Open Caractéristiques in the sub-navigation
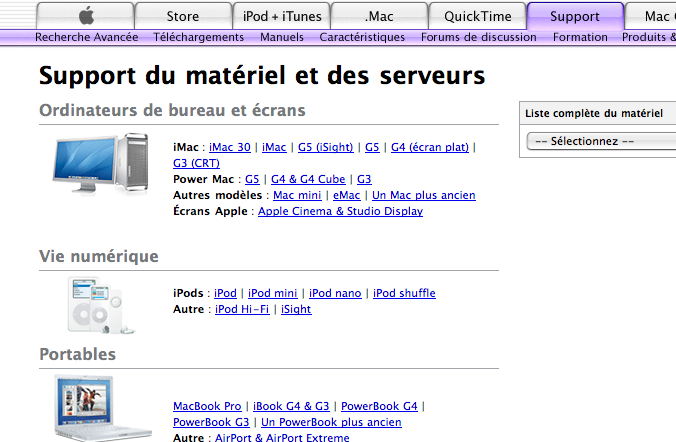Viewport: 676px width, 442px height. 362,37
